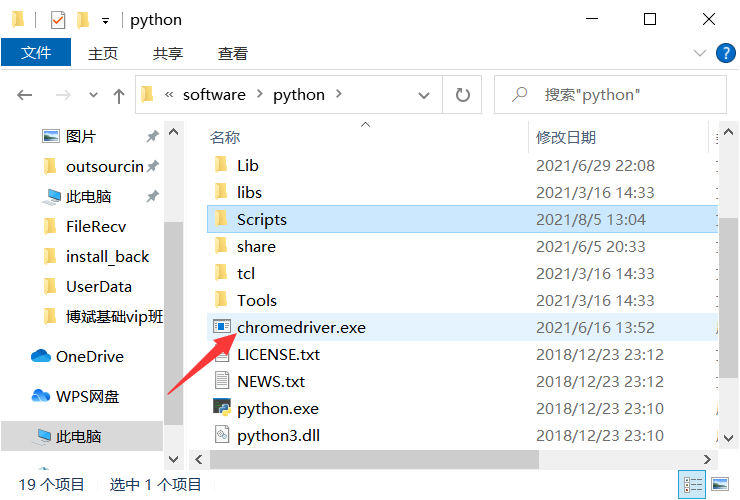Viewport: 740px width, 500px height.
Task: Expand the ribbon with the chevron
Action: point(699,53)
